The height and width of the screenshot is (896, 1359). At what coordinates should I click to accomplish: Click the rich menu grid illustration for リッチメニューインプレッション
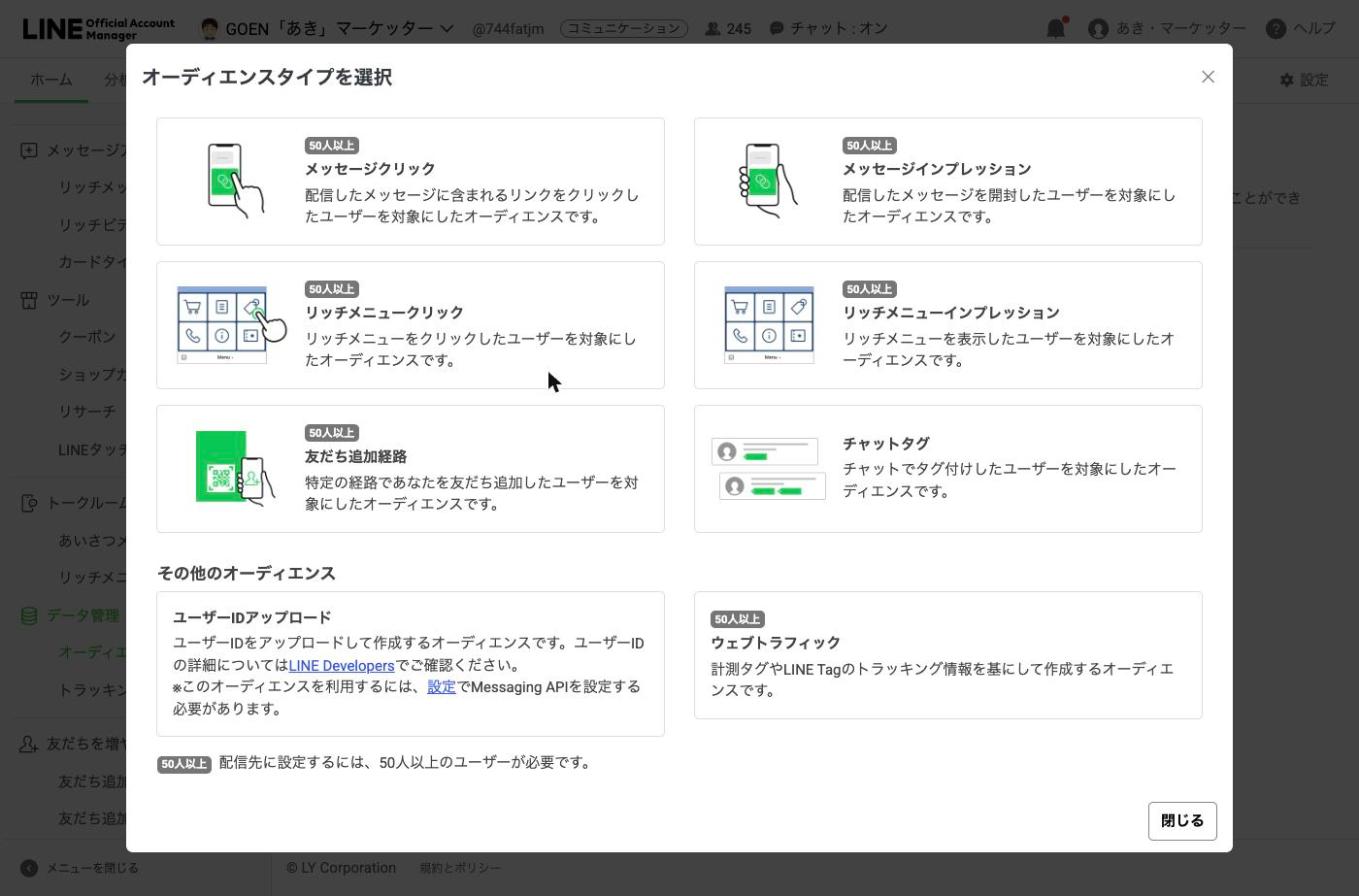point(769,324)
